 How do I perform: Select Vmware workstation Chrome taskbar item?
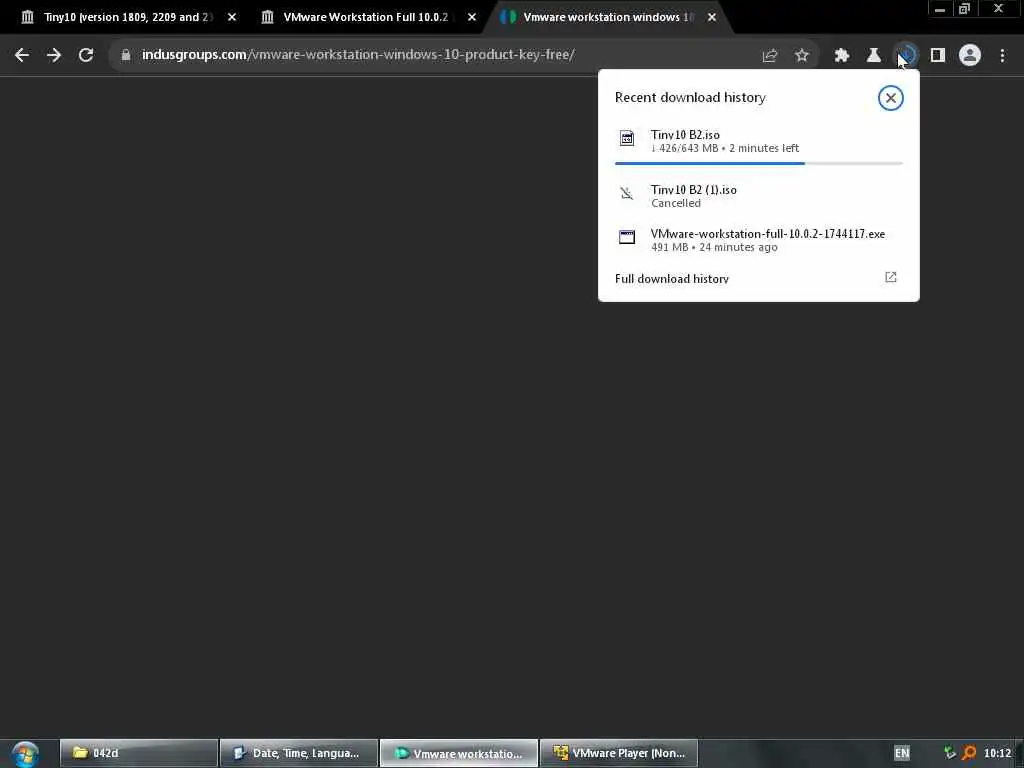[458, 753]
